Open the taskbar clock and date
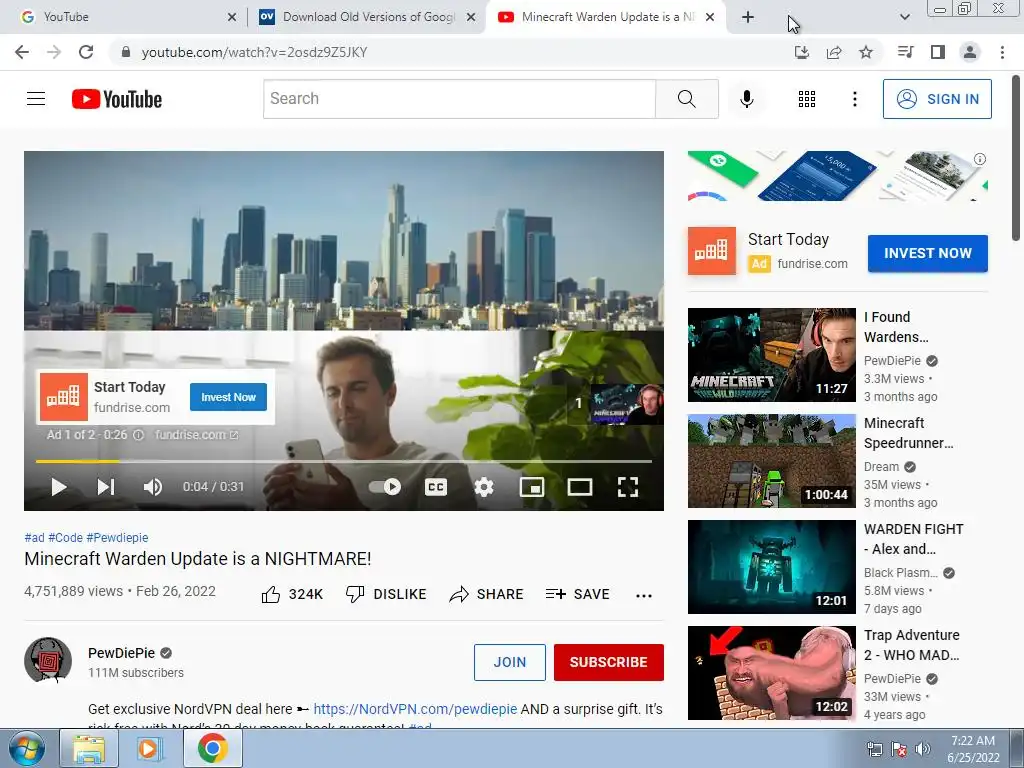Screen dimensions: 1024x768 click(973, 748)
